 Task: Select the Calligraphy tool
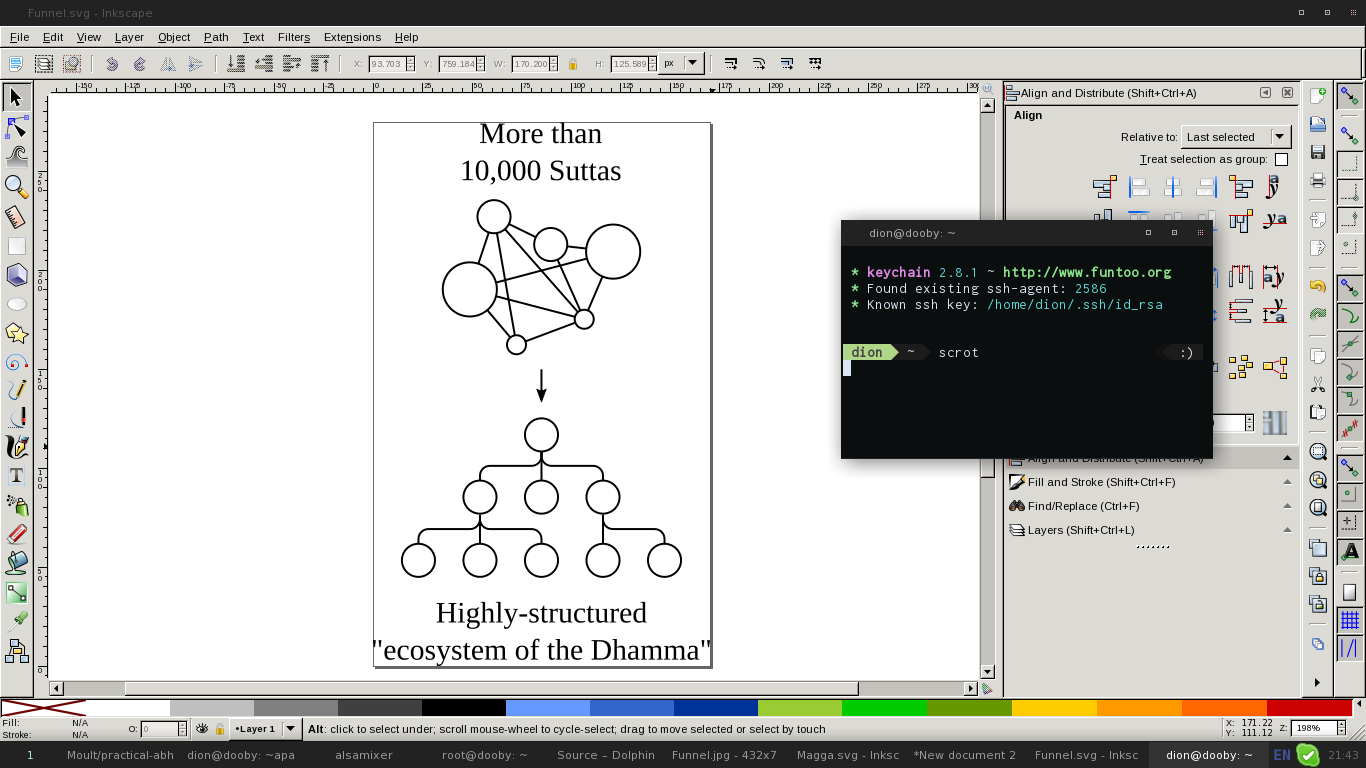click(x=16, y=447)
